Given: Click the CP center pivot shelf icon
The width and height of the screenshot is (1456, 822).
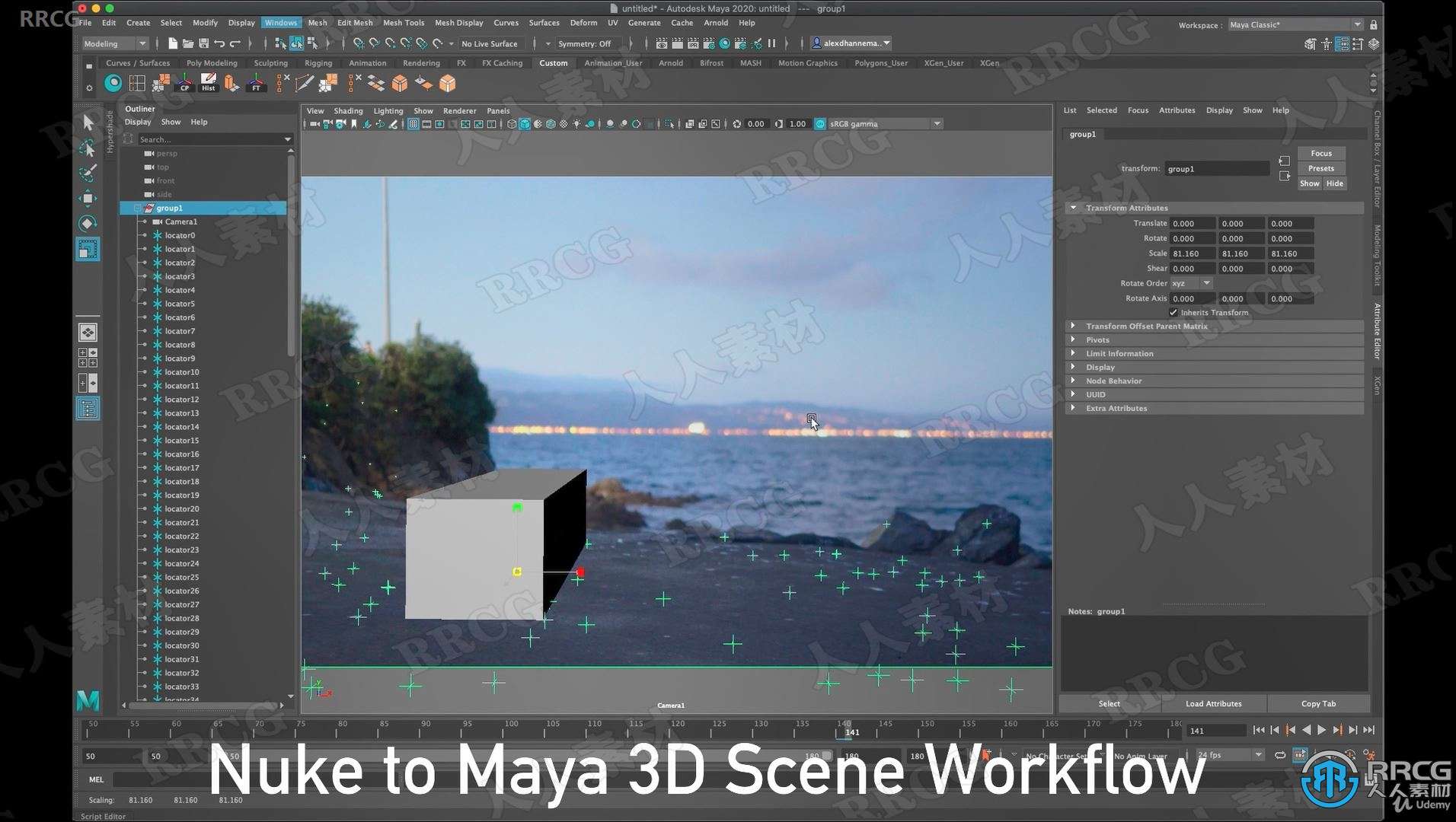Looking at the screenshot, I should (184, 83).
